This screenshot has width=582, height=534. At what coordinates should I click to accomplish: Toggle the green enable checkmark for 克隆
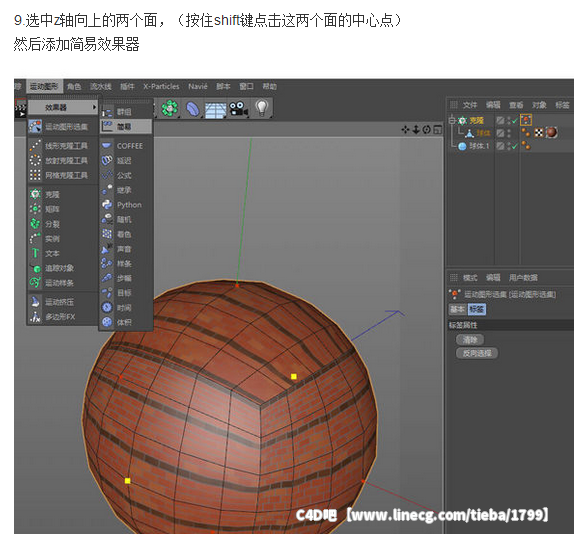pyautogui.click(x=515, y=121)
